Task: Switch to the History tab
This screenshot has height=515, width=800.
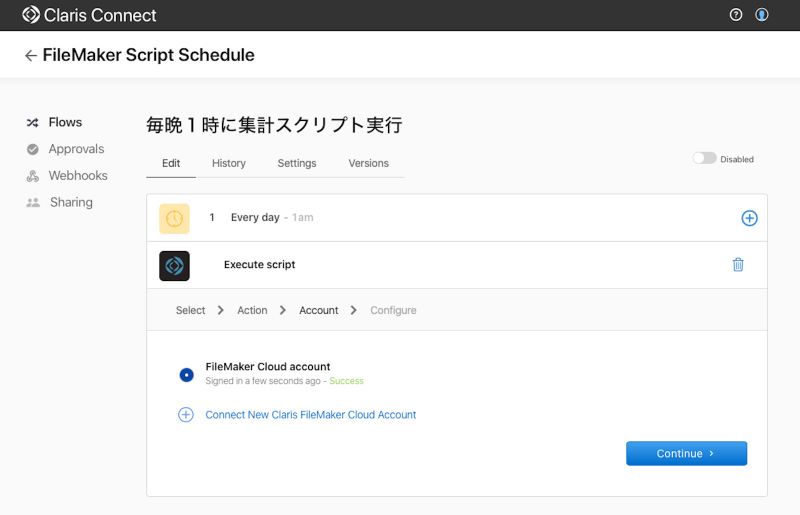Action: (229, 163)
